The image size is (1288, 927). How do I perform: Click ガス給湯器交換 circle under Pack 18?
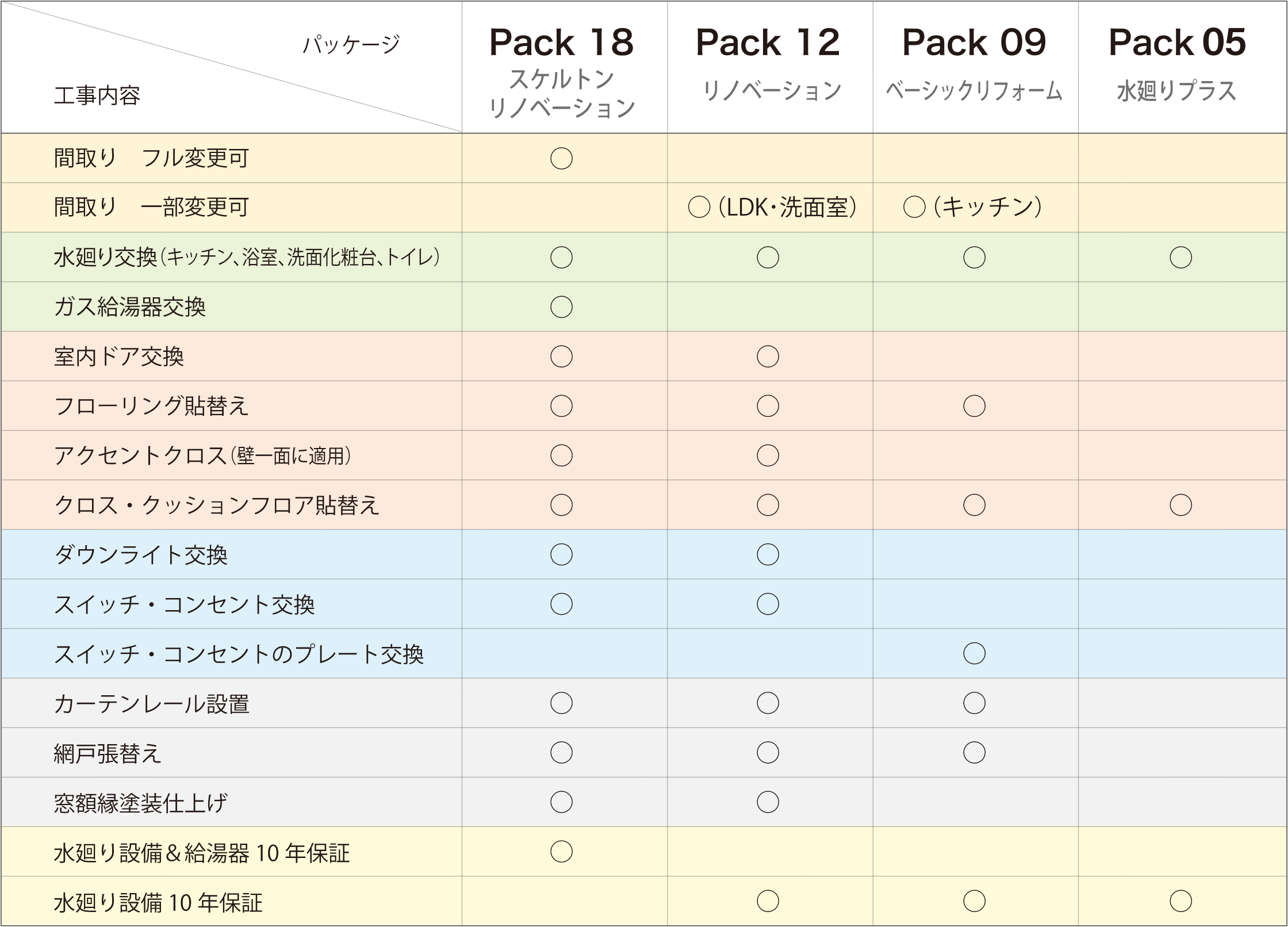561,307
